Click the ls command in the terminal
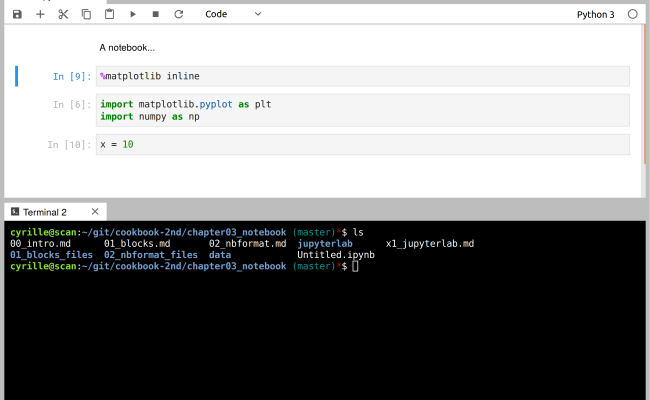 click(x=358, y=232)
